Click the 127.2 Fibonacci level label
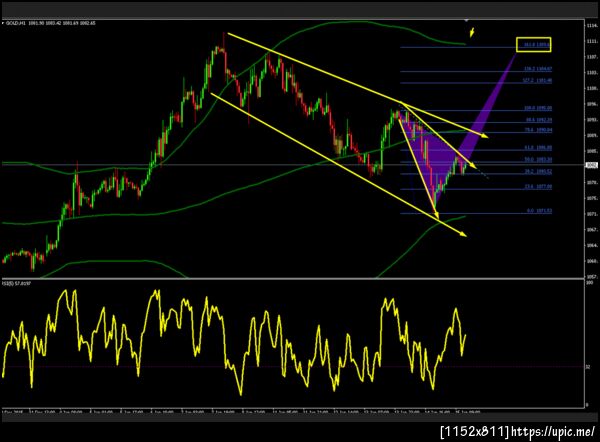The height and width of the screenshot is (442, 600). (538, 80)
